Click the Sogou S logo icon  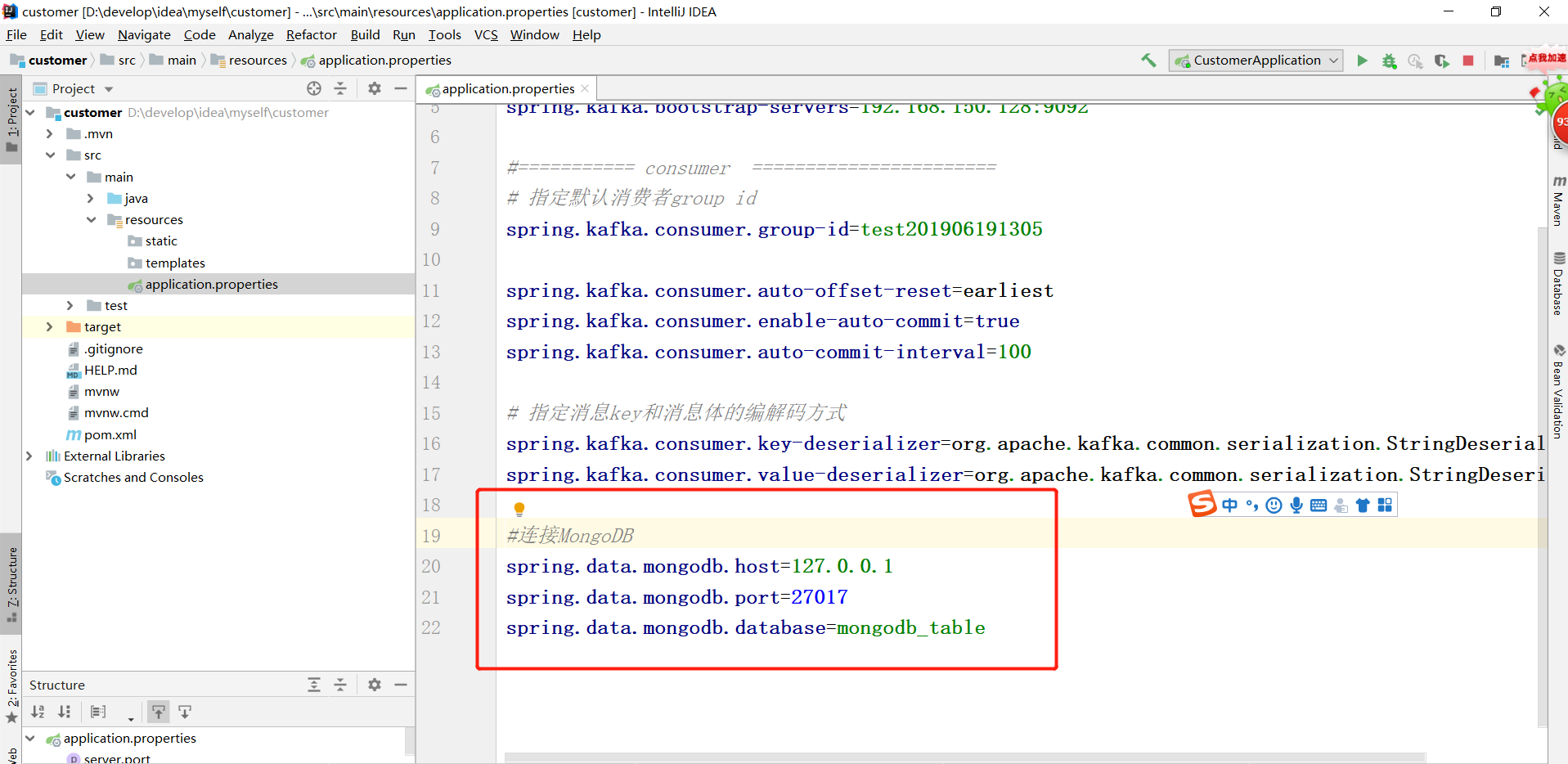click(1202, 504)
